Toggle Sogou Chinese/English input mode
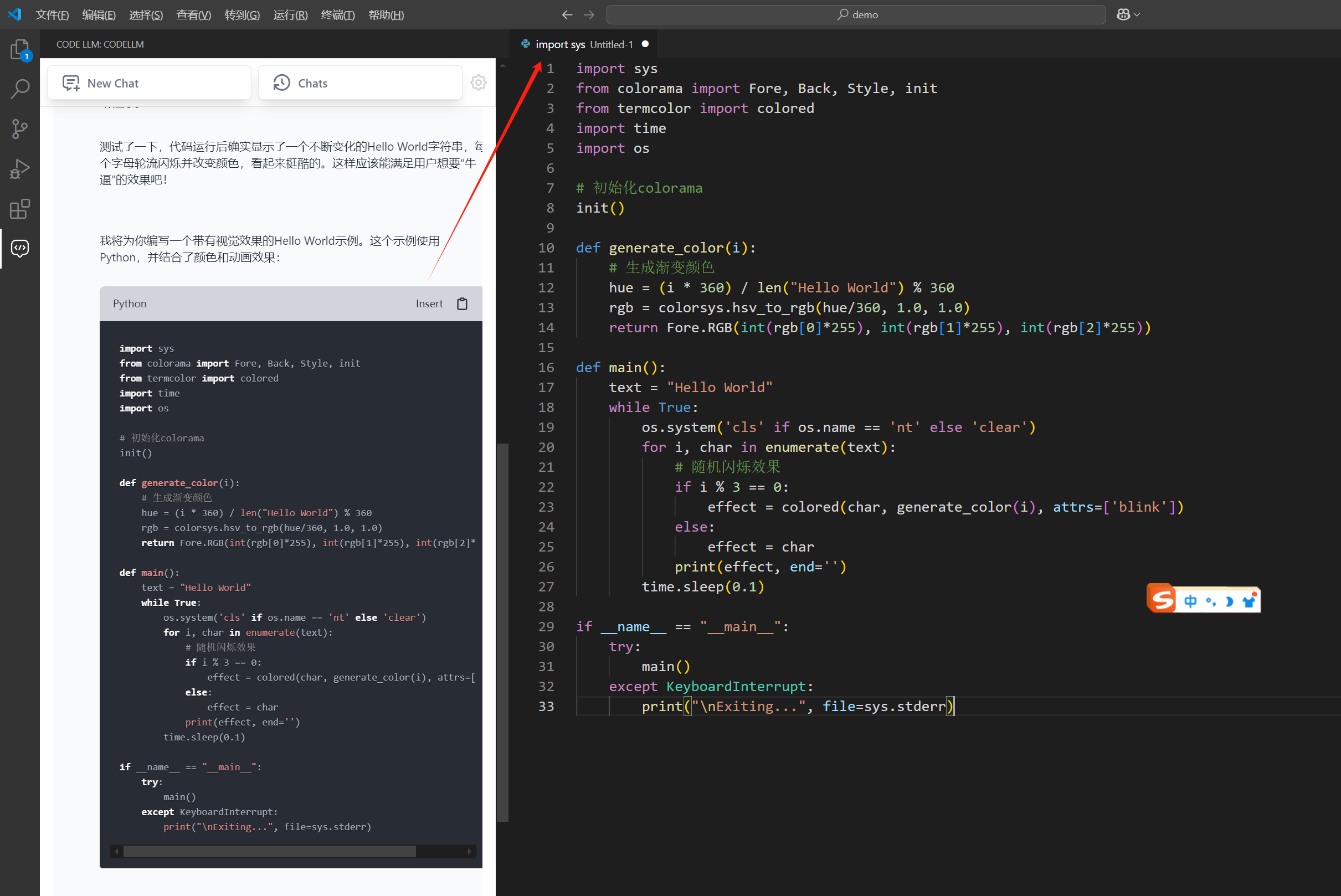Screen dimensions: 1341x896 pyautogui.click(x=1190, y=601)
